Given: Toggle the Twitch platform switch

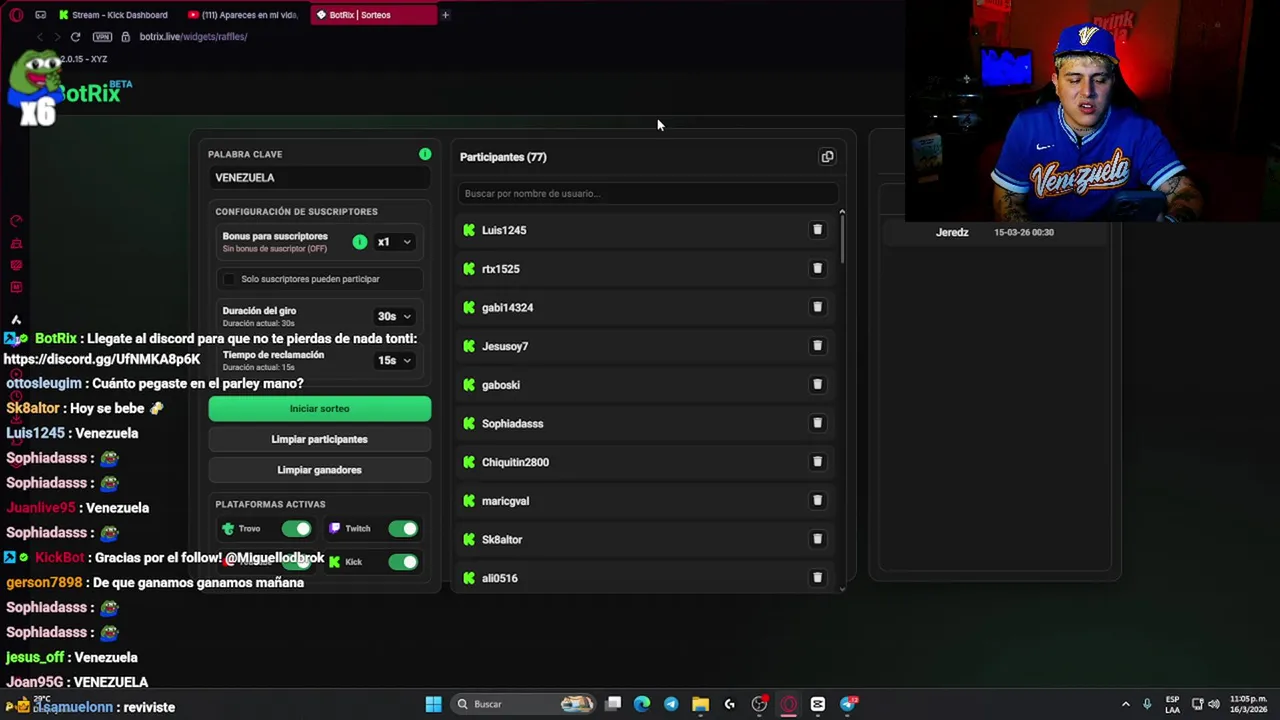Looking at the screenshot, I should tap(403, 528).
